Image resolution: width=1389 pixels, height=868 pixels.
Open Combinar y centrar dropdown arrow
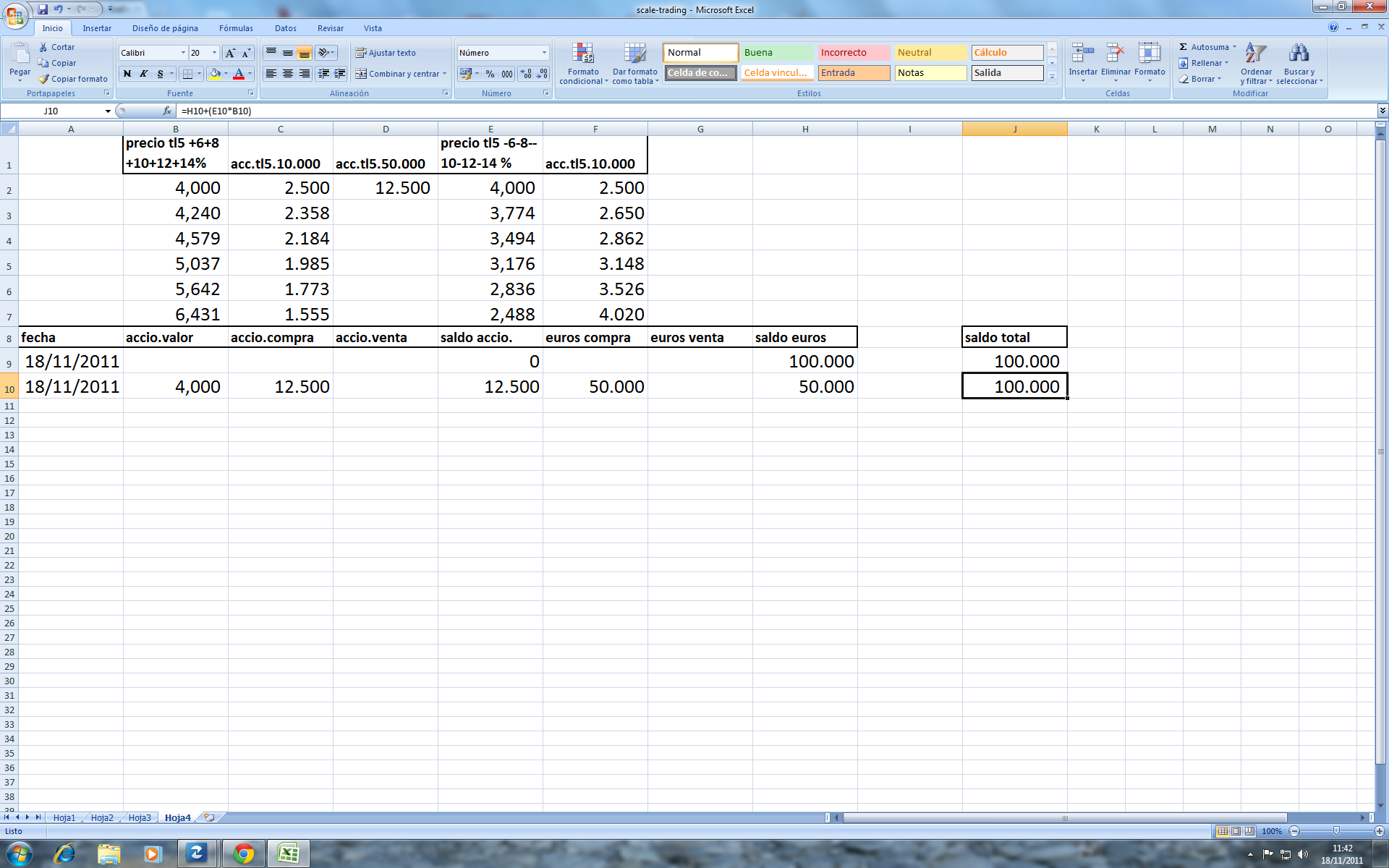[444, 74]
